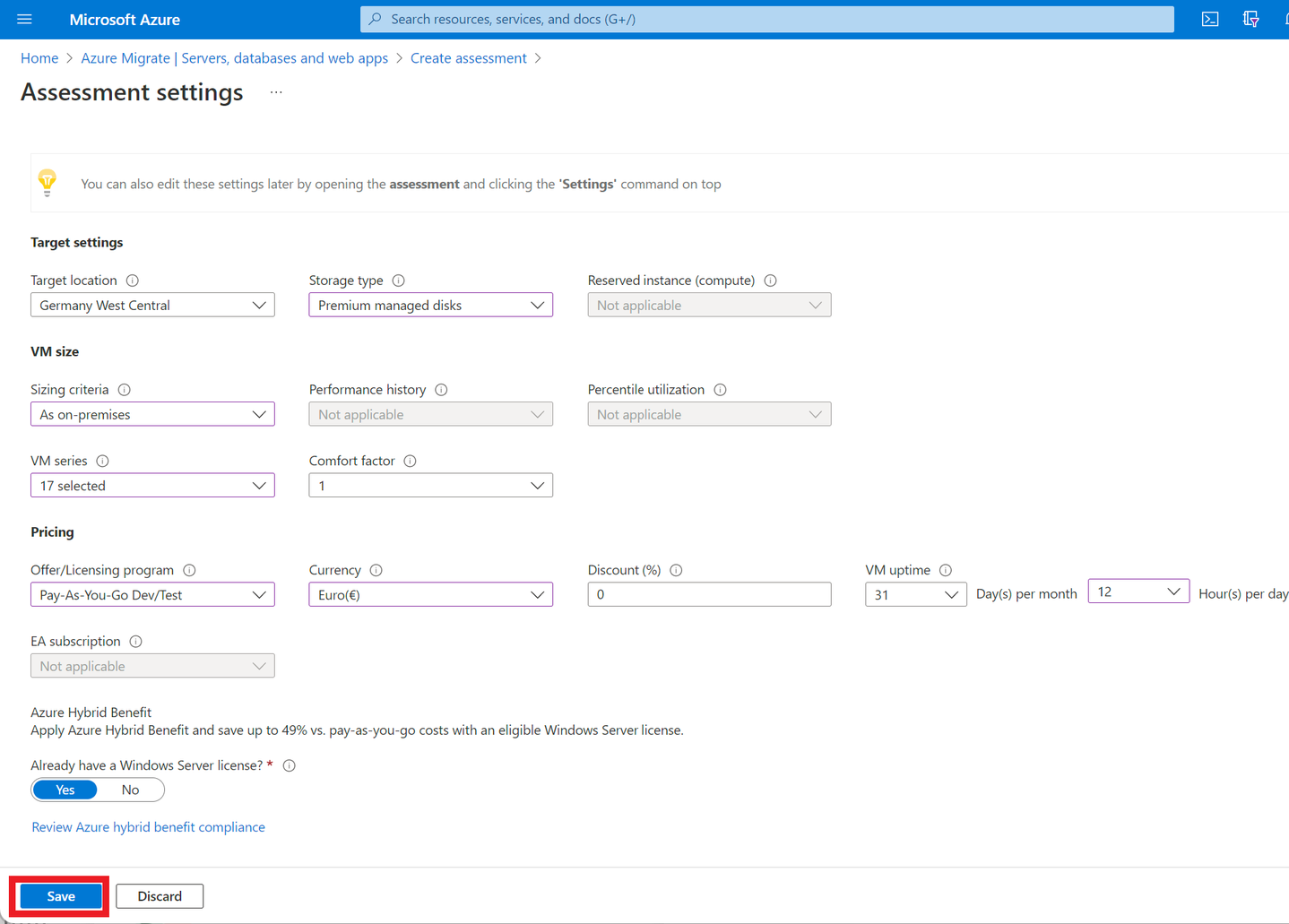
Task: Open the Comfort factor dropdown
Action: point(431,486)
